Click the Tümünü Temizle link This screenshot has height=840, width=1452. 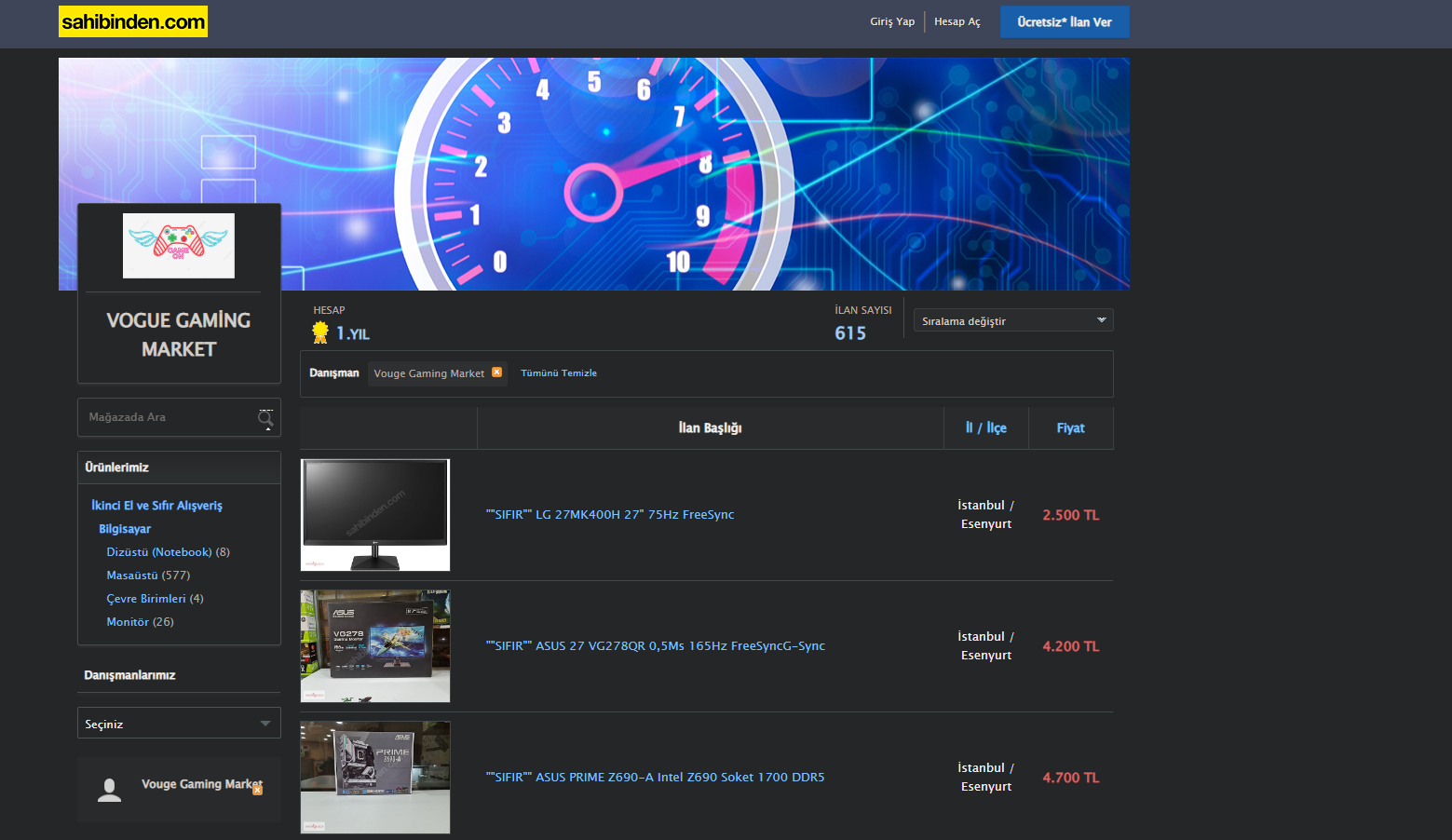click(559, 373)
